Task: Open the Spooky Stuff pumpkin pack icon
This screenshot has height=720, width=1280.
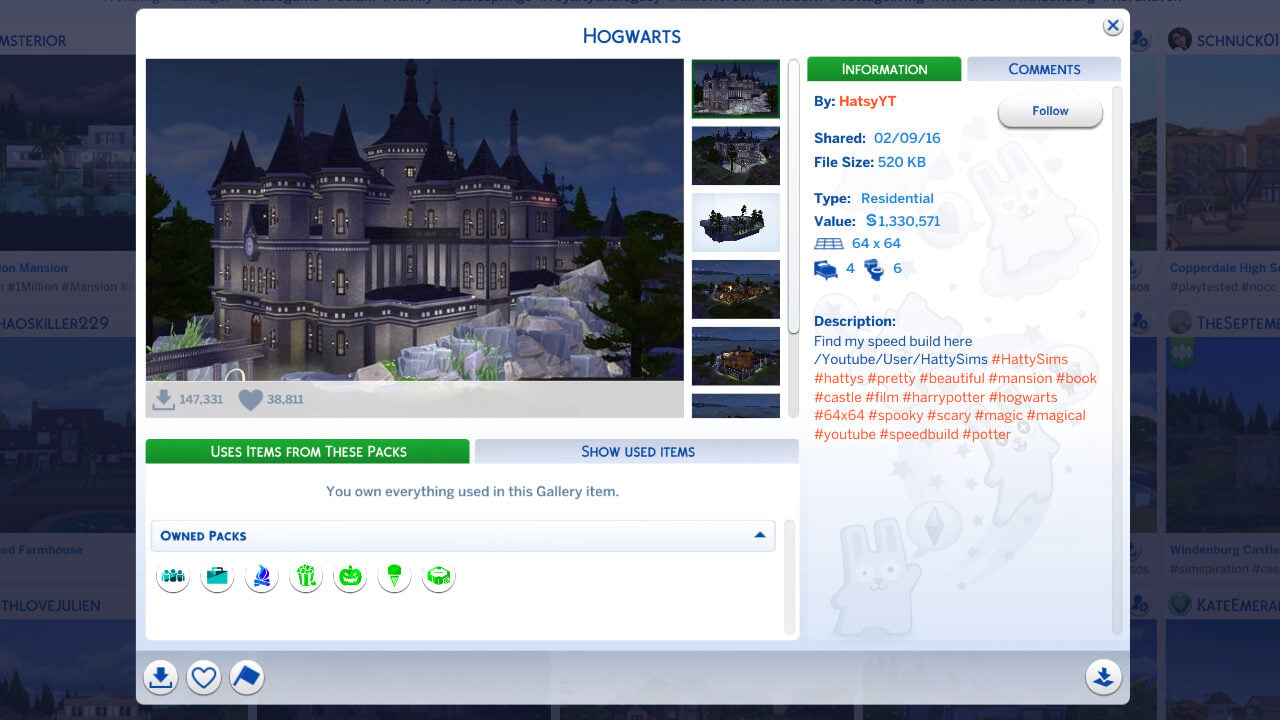Action: coord(350,576)
